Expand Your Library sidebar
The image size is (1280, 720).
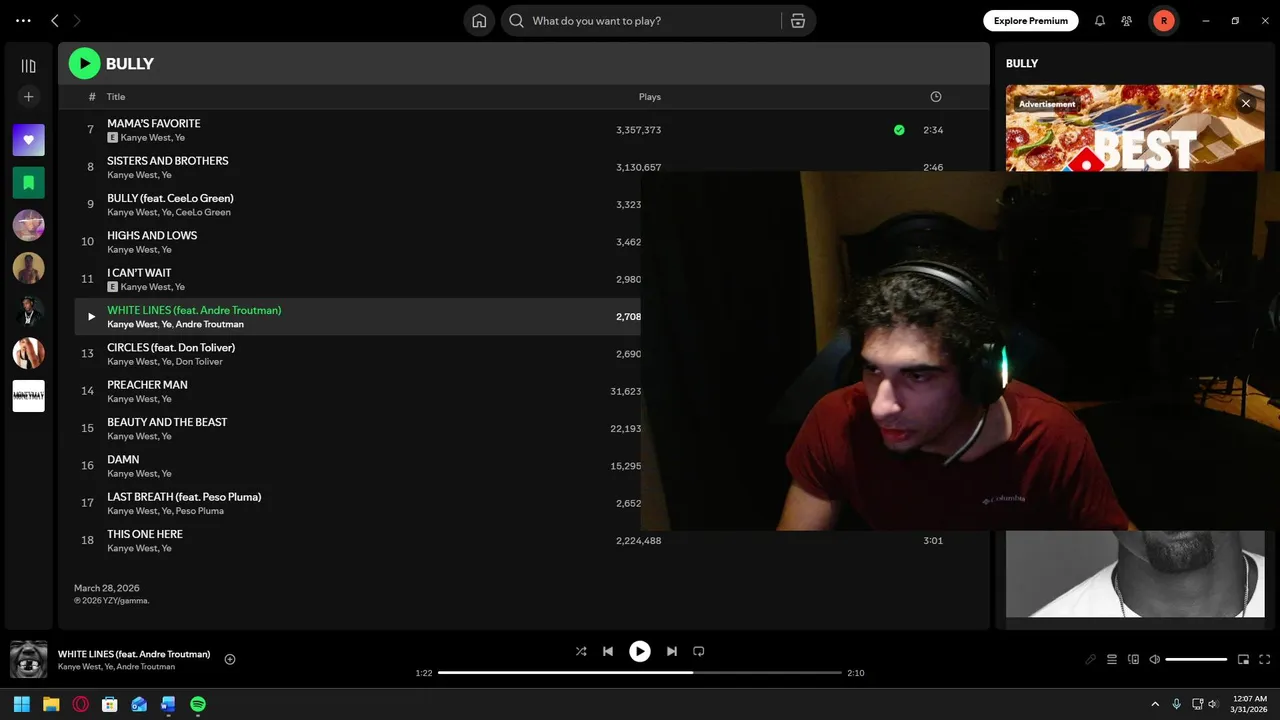(x=28, y=66)
